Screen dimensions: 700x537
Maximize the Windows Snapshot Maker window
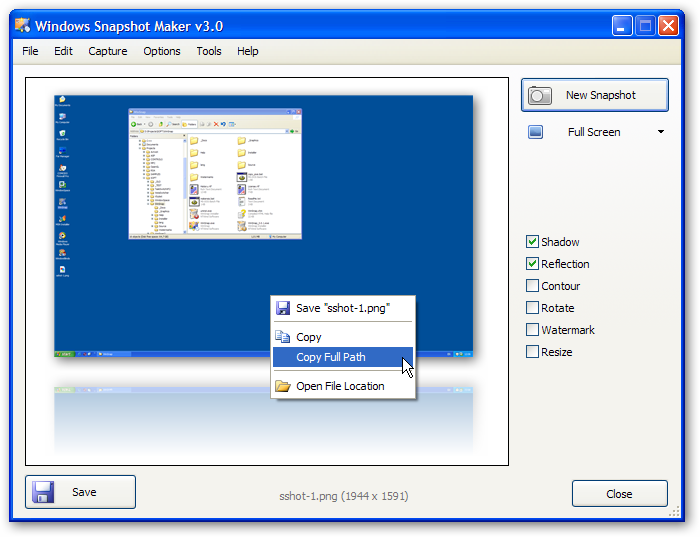[645, 25]
